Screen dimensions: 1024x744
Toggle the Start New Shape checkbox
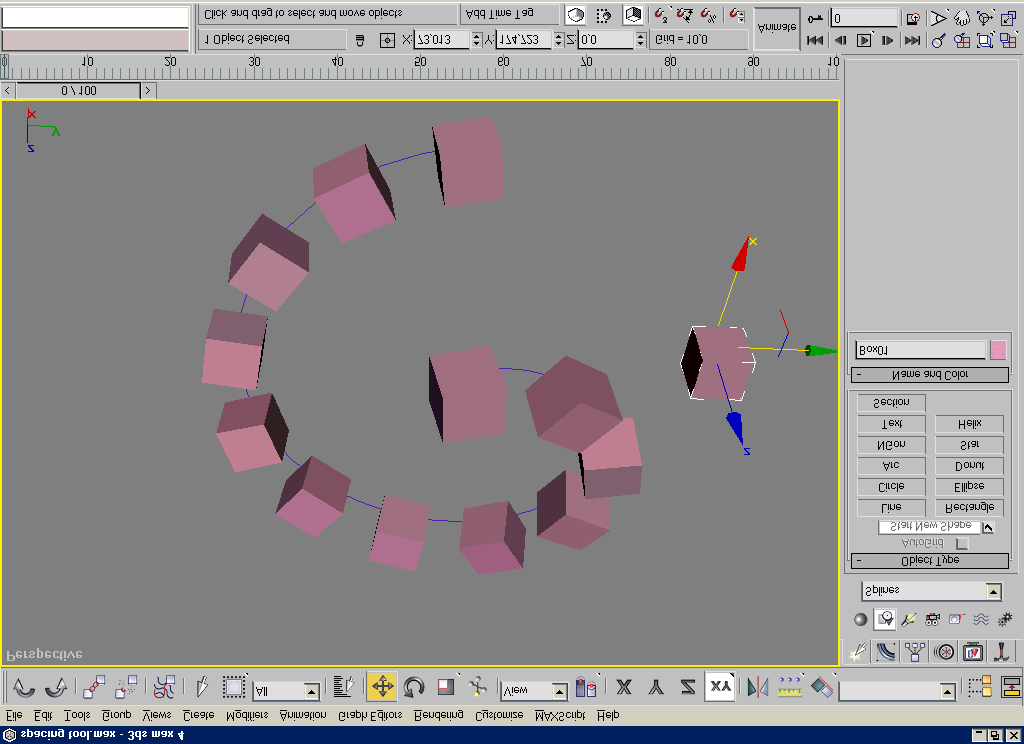click(988, 528)
